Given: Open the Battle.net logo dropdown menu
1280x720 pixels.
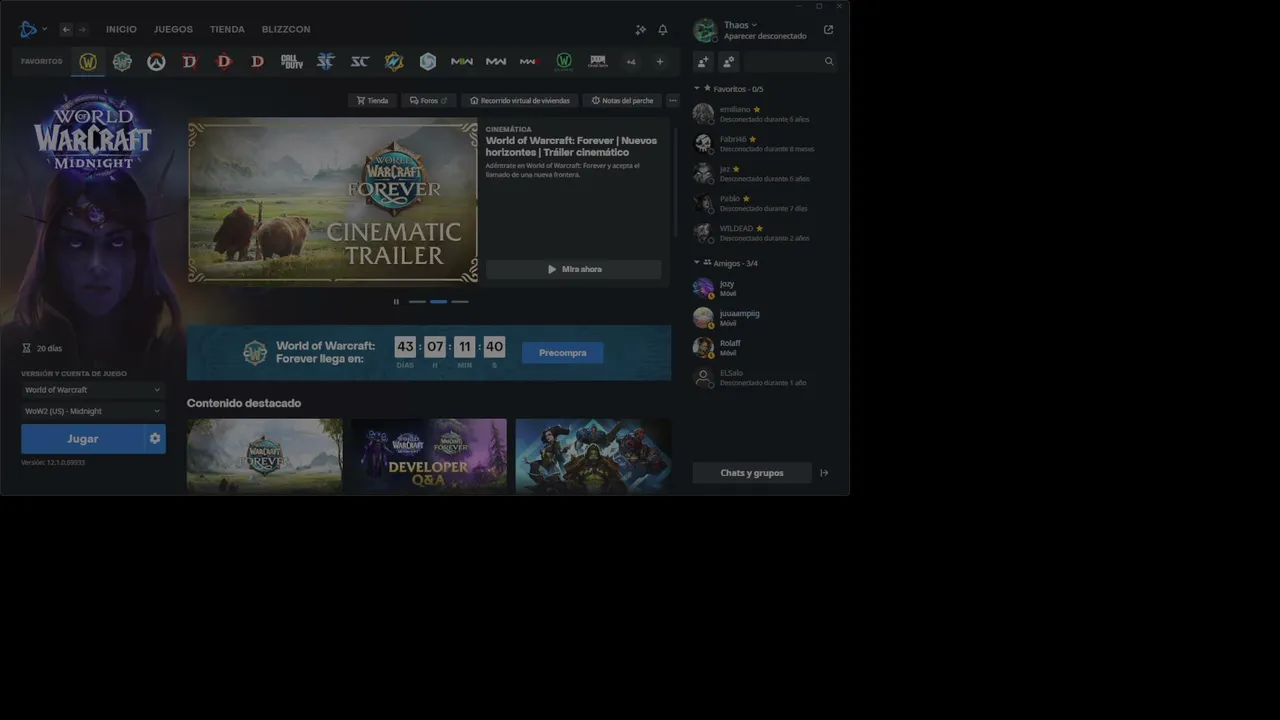Looking at the screenshot, I should point(33,30).
